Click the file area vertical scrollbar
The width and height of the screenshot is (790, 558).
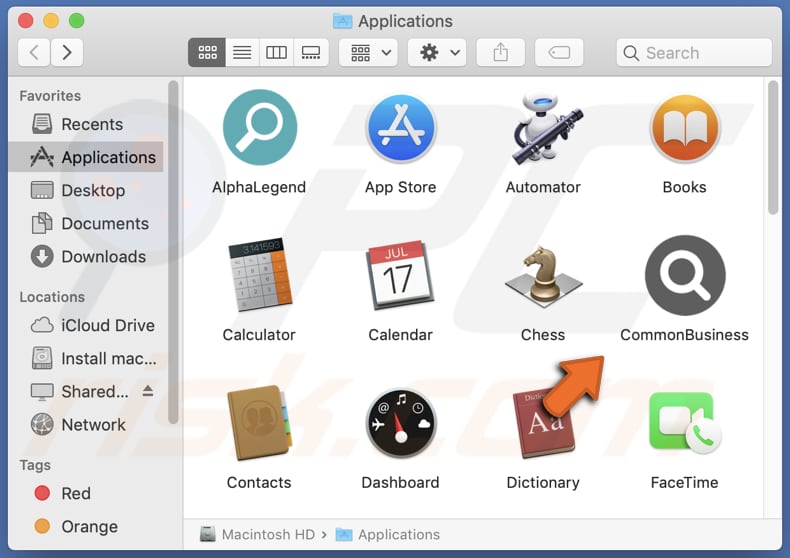773,148
